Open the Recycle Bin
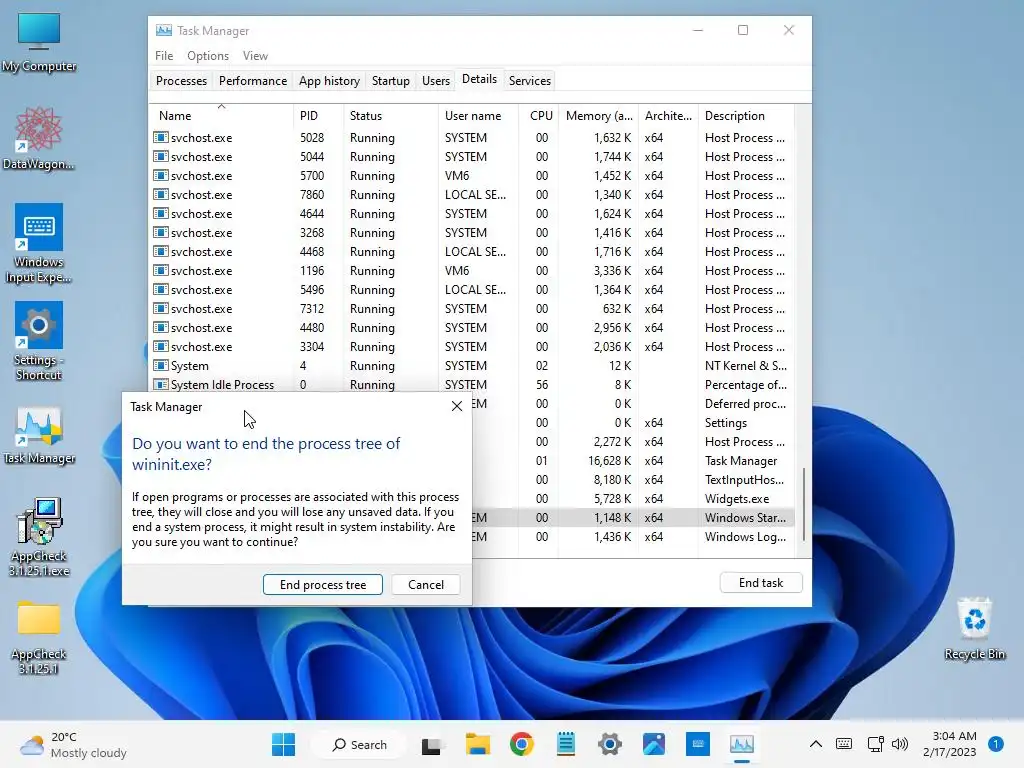The width and height of the screenshot is (1024, 768). click(x=974, y=629)
